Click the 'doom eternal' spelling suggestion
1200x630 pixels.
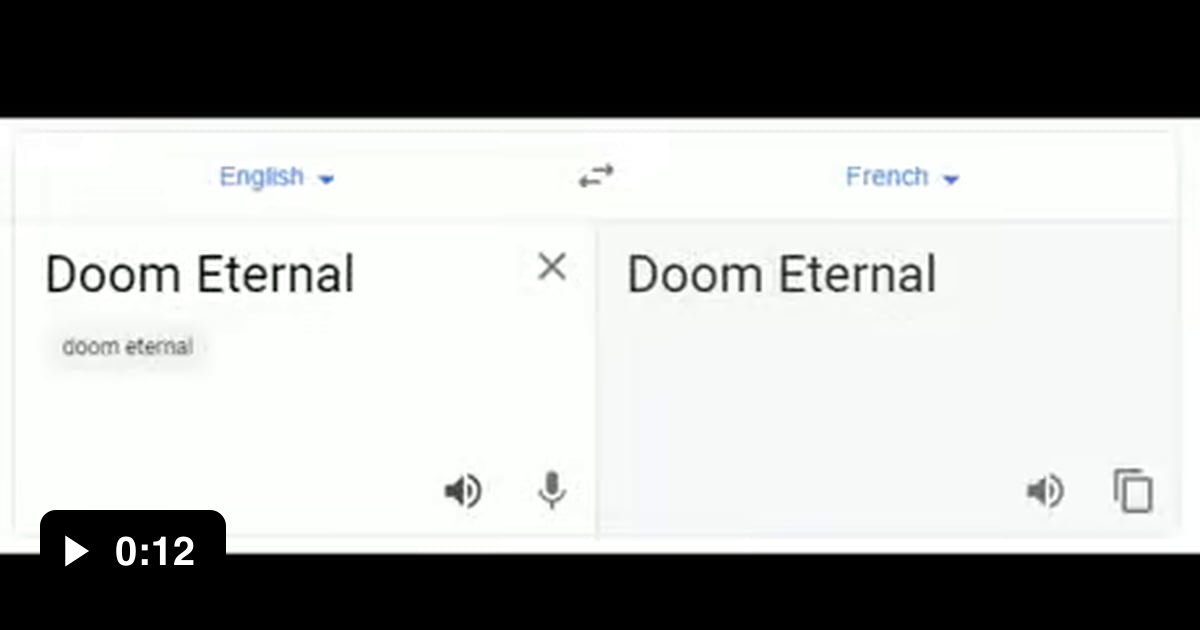pyautogui.click(x=126, y=346)
